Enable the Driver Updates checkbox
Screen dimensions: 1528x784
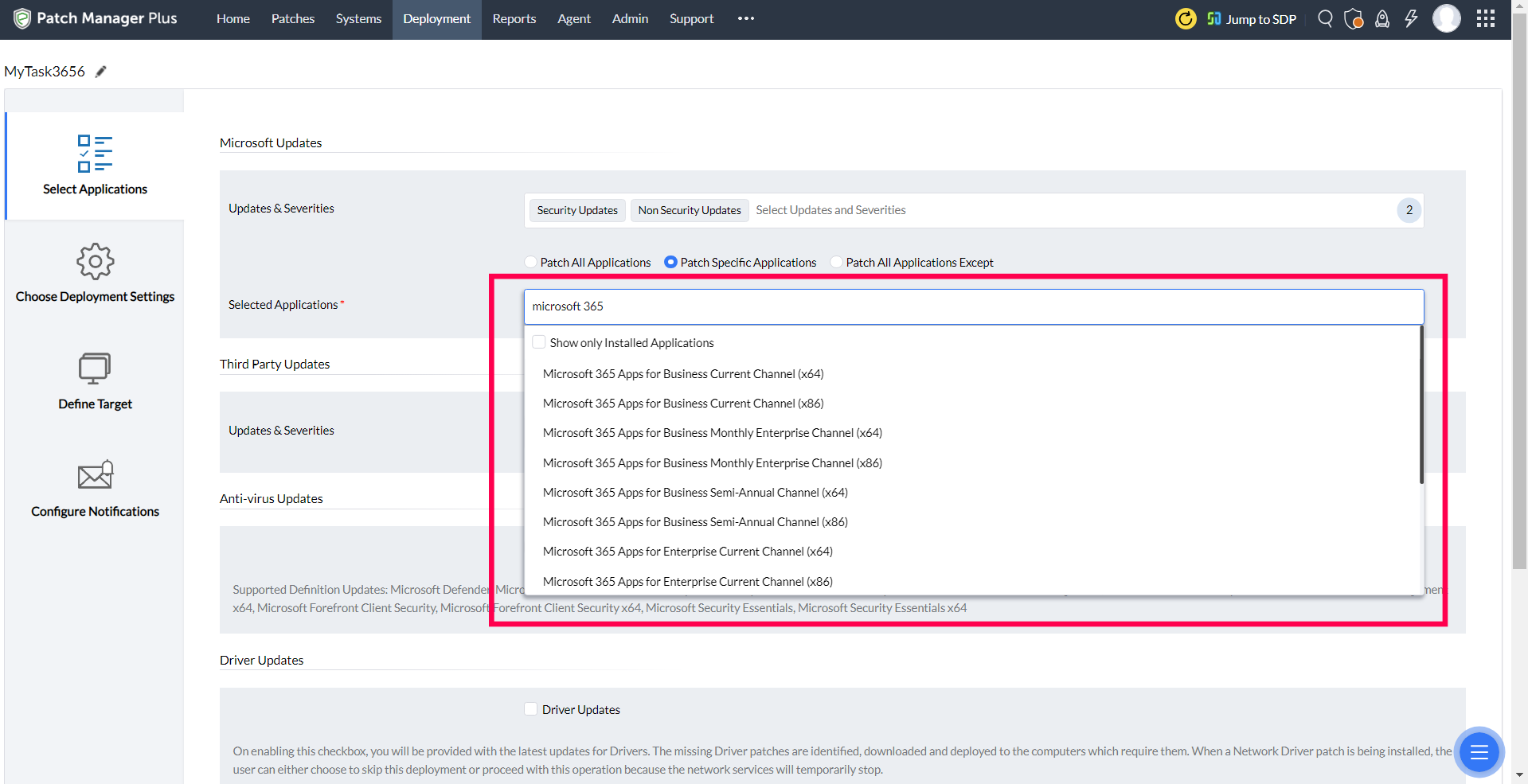pos(531,709)
